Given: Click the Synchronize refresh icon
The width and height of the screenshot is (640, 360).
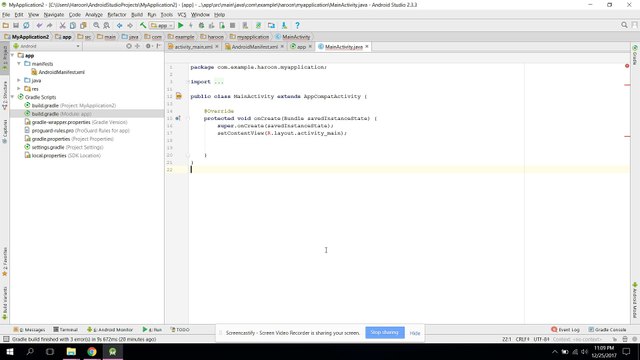Looking at the screenshot, I should (26, 25).
